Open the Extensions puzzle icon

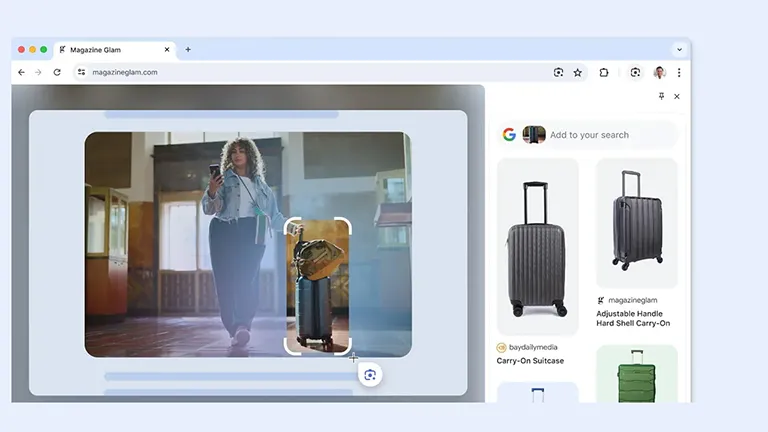click(604, 72)
